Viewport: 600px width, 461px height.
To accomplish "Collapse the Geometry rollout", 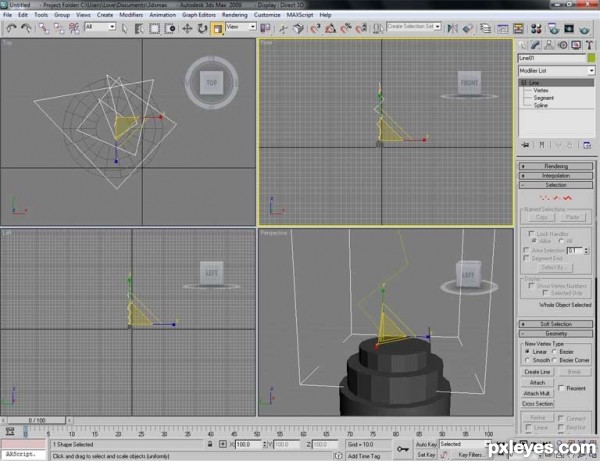I will 556,334.
